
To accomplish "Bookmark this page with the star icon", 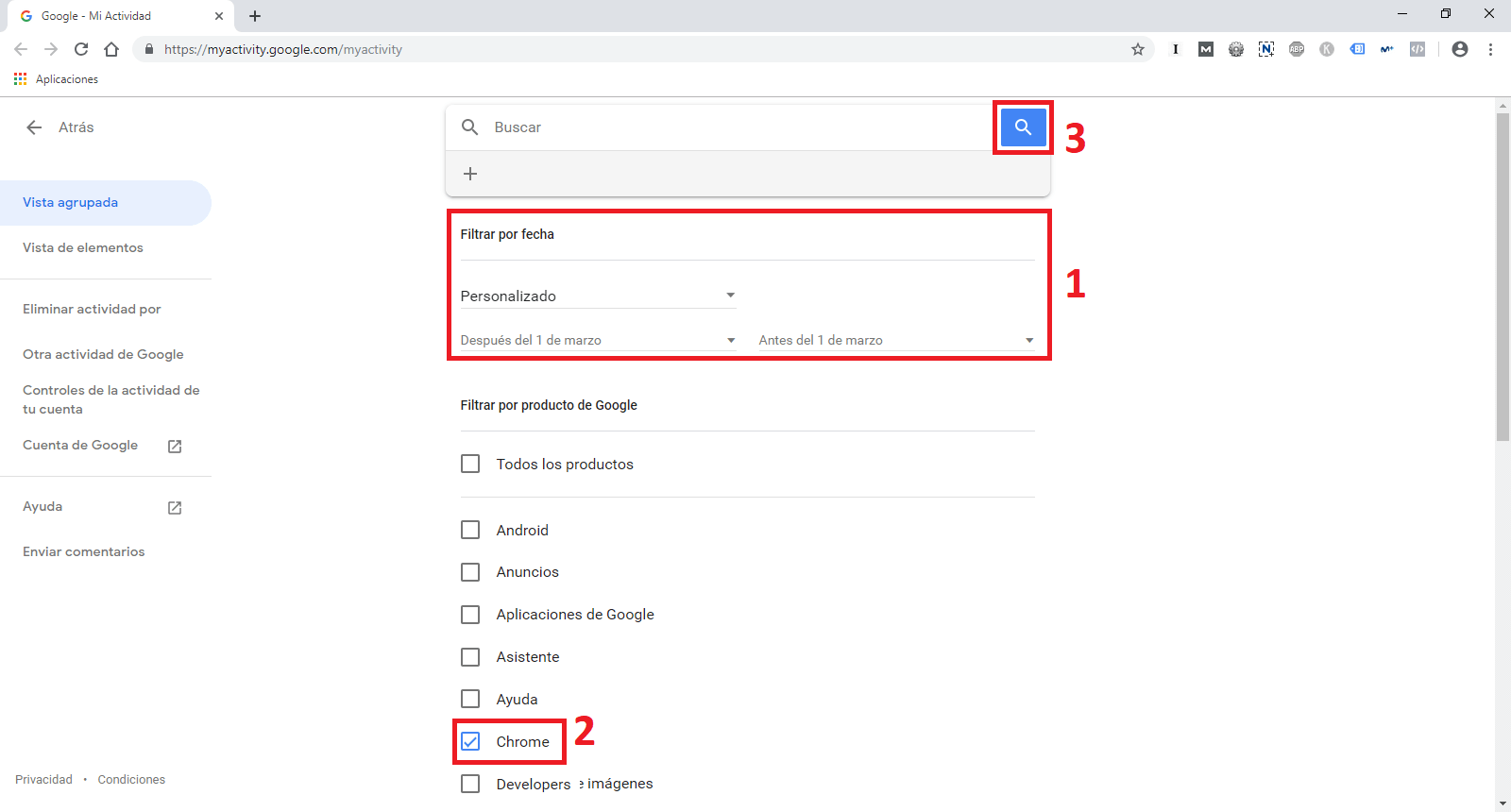I will [1138, 49].
